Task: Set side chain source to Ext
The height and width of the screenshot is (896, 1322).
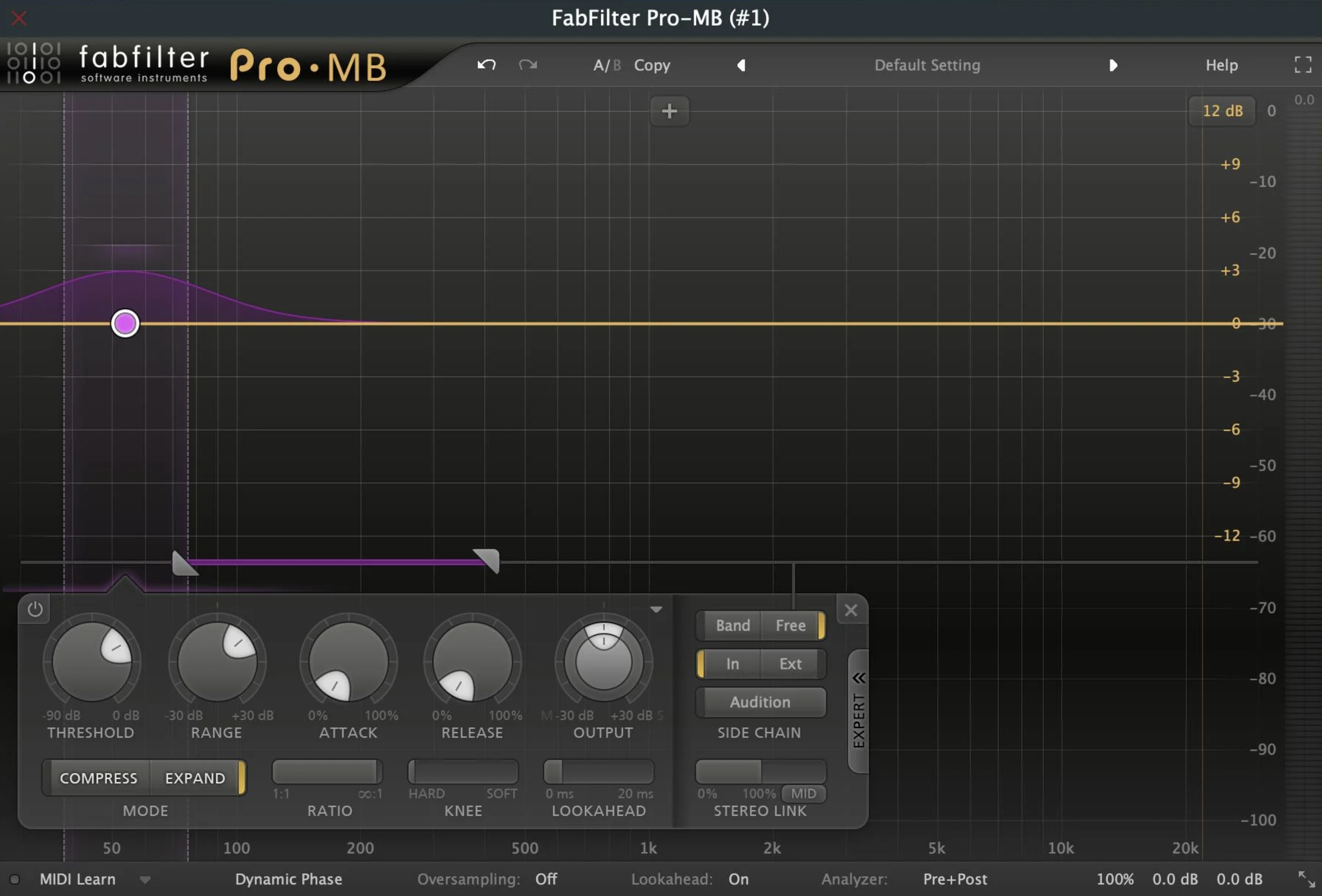Action: pos(790,663)
